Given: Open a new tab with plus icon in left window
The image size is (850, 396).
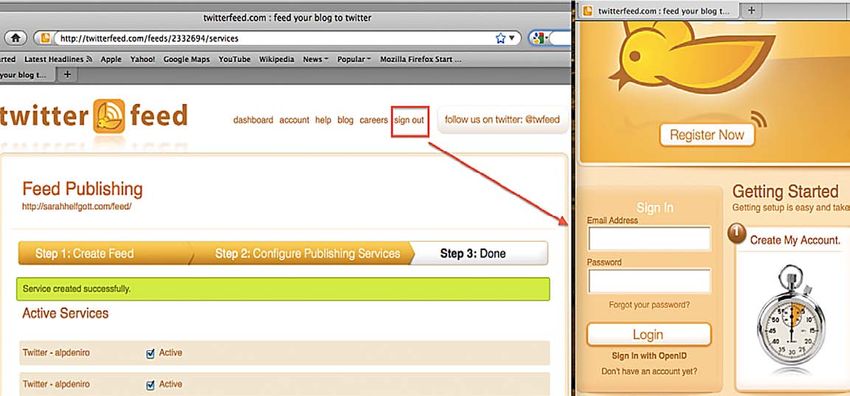Looking at the screenshot, I should (x=67, y=74).
